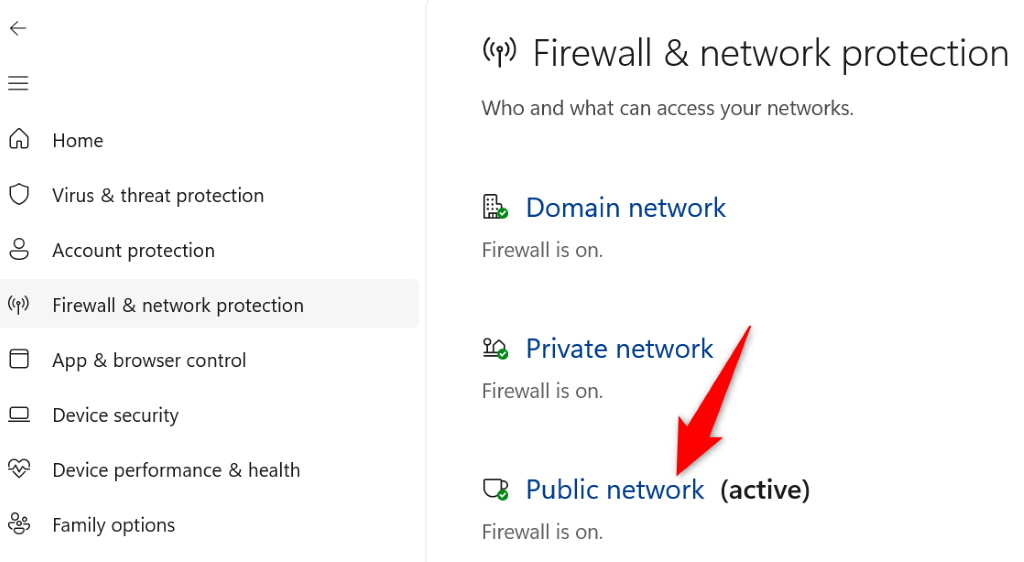Click the back arrow icon
Viewport: 1024px width, 562px height.
tap(18, 29)
